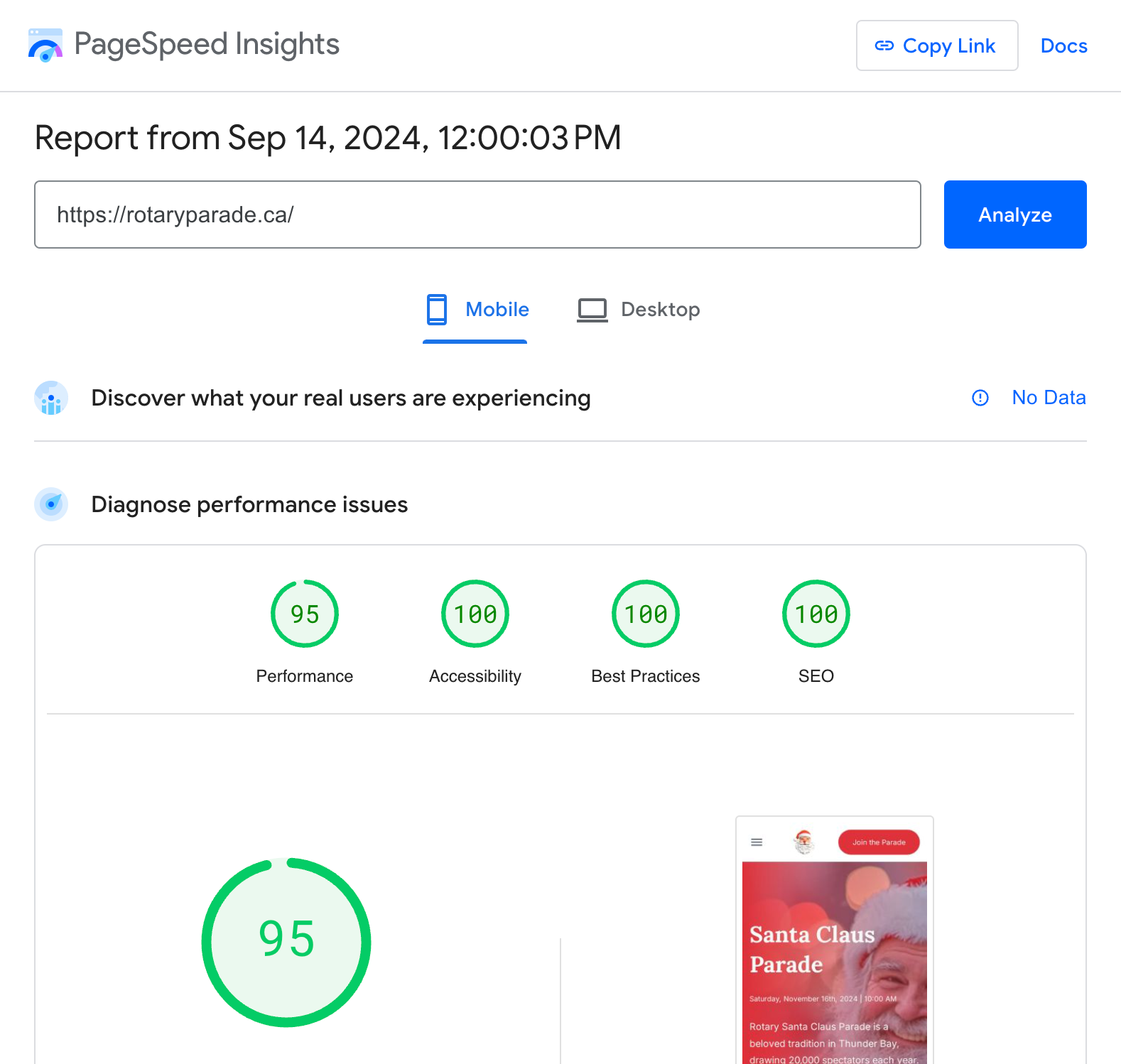Select the Performance 95 score gauge
This screenshot has width=1121, height=1064.
coord(305,614)
